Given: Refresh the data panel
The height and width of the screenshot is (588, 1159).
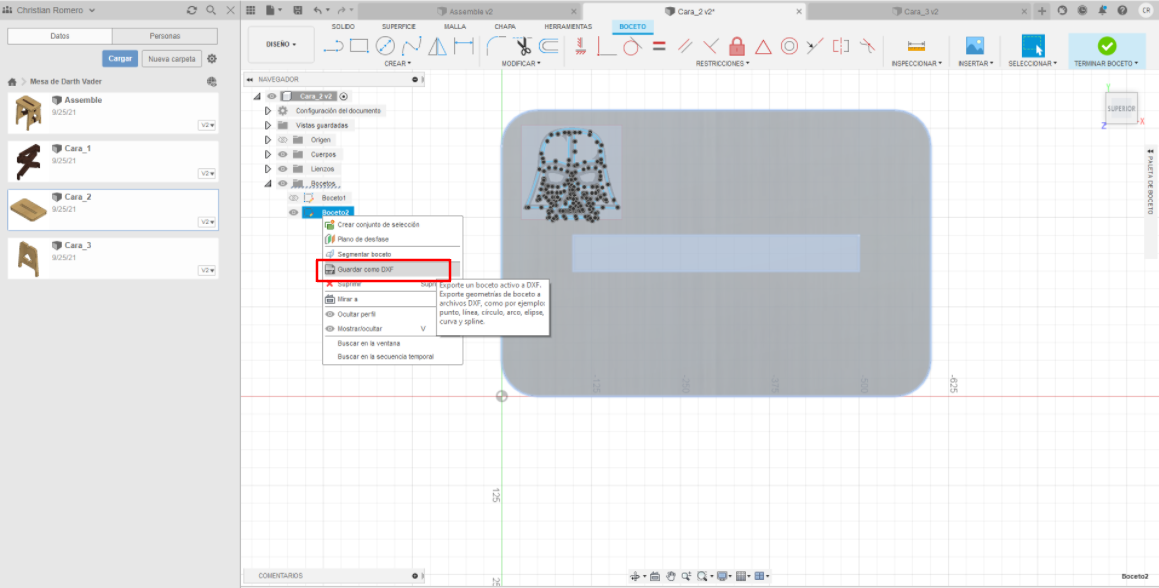Looking at the screenshot, I should pyautogui.click(x=192, y=10).
